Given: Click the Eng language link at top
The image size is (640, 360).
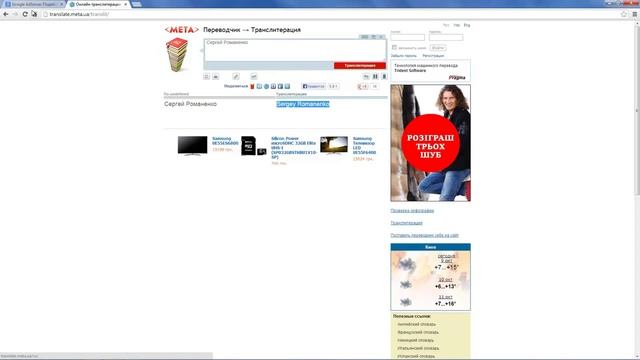Looking at the screenshot, I should (467, 25).
